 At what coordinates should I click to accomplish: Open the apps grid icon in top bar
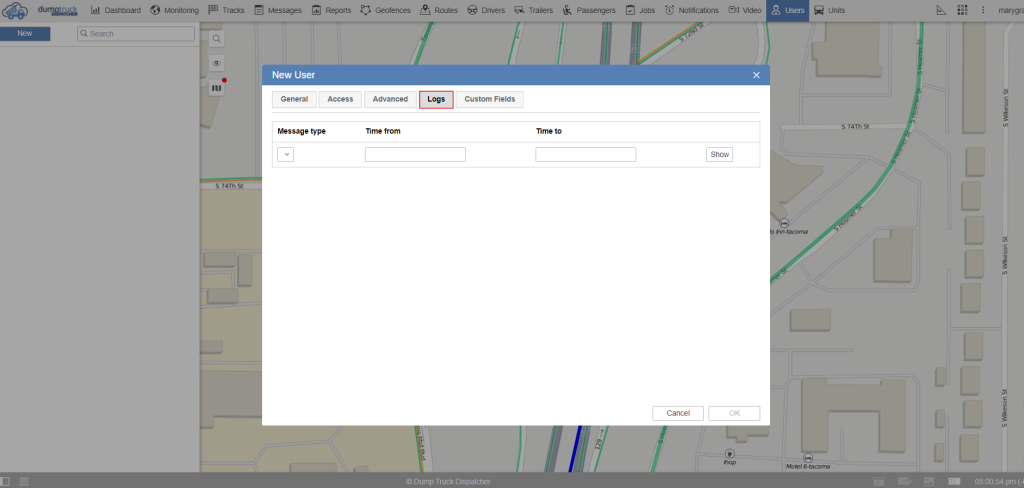(x=962, y=10)
